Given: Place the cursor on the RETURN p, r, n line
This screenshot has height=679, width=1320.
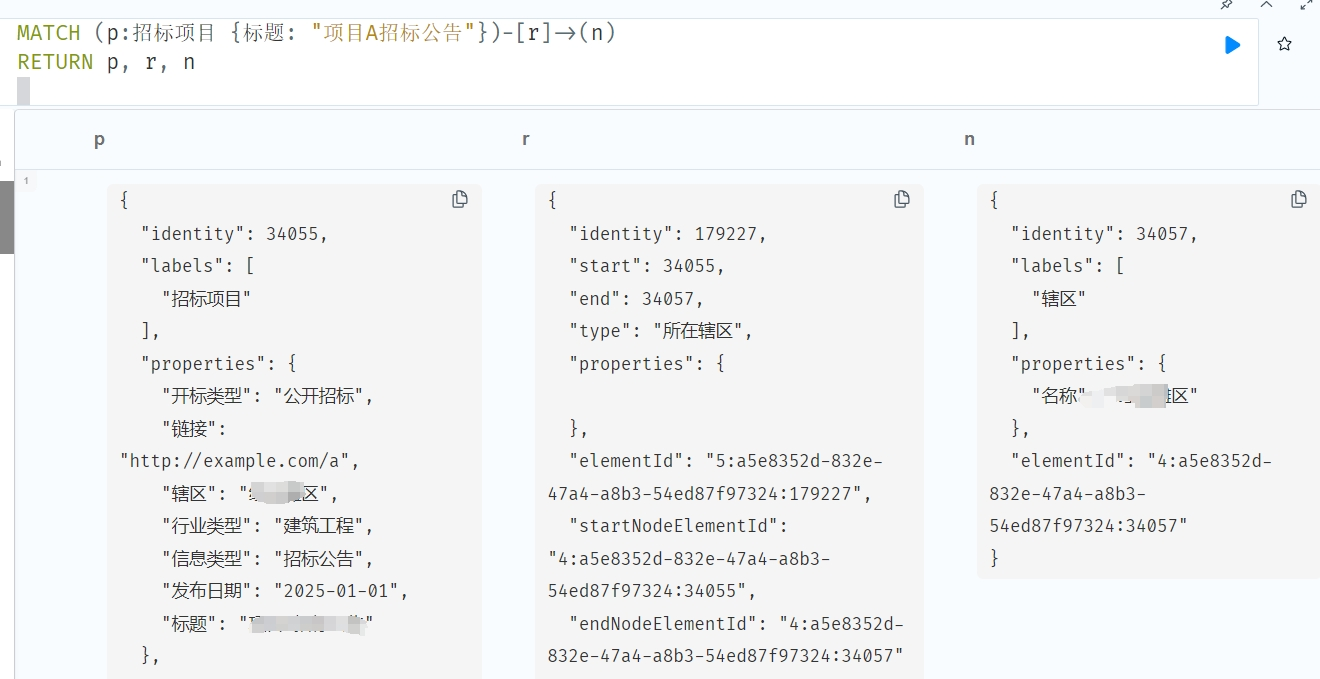Looking at the screenshot, I should 106,62.
